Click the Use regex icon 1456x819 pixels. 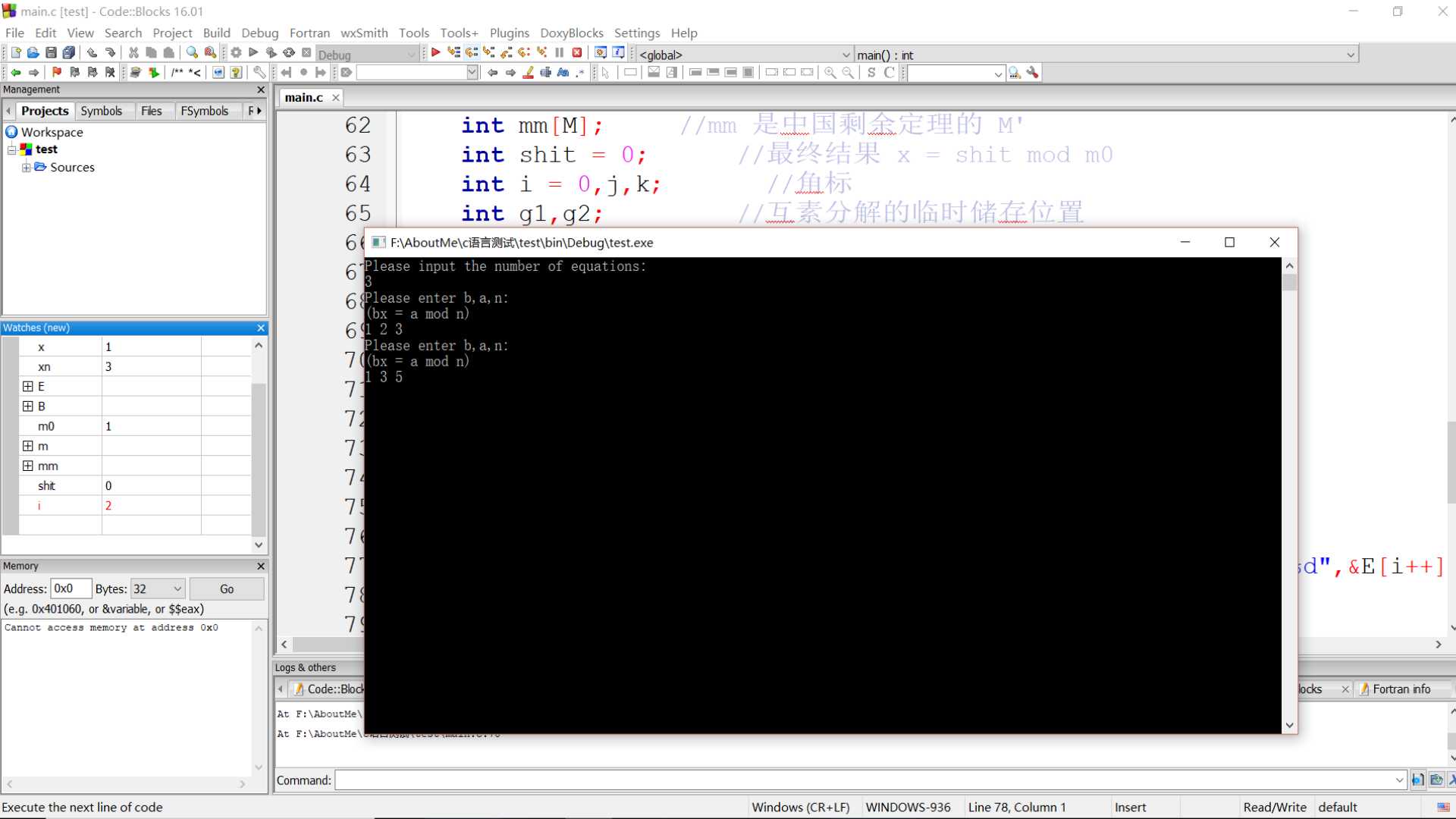pos(580,72)
